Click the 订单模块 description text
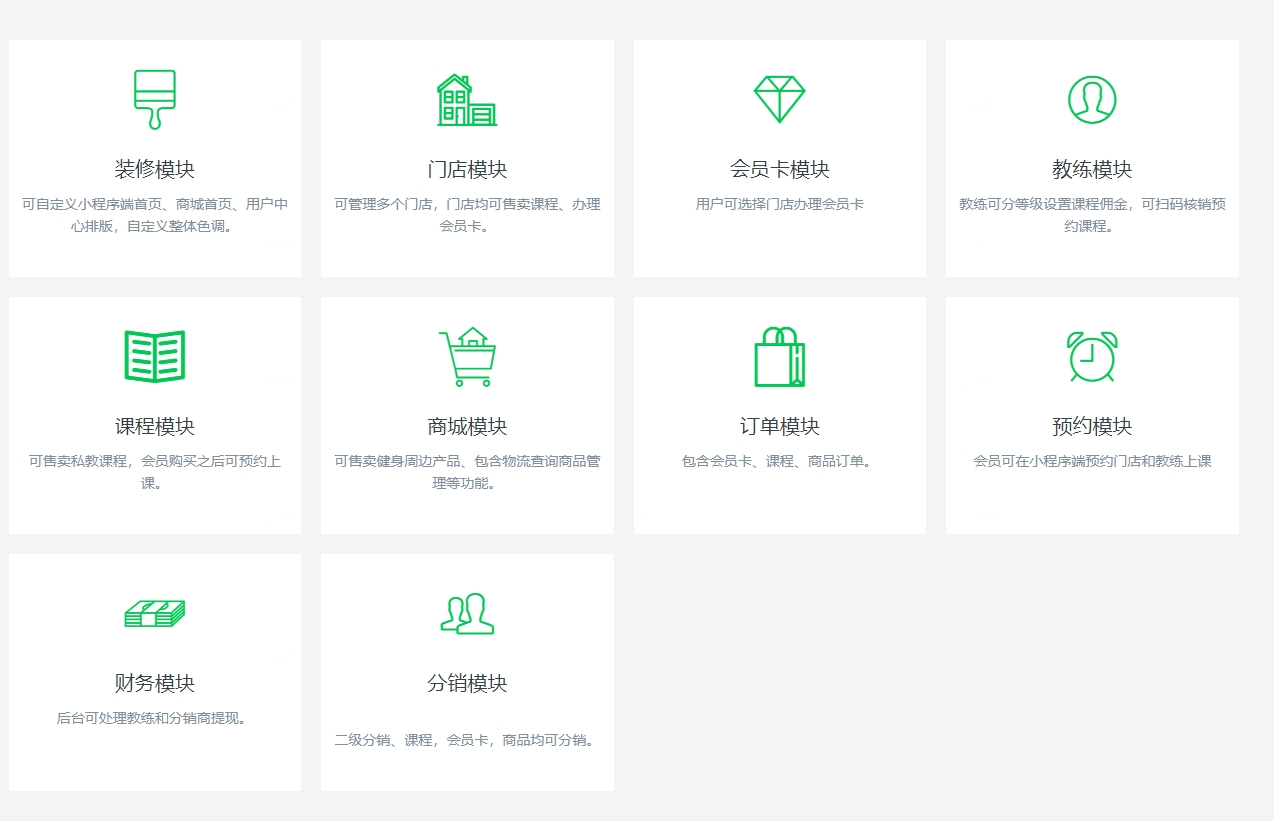Screen dimensions: 1274x821 pyautogui.click(x=779, y=458)
